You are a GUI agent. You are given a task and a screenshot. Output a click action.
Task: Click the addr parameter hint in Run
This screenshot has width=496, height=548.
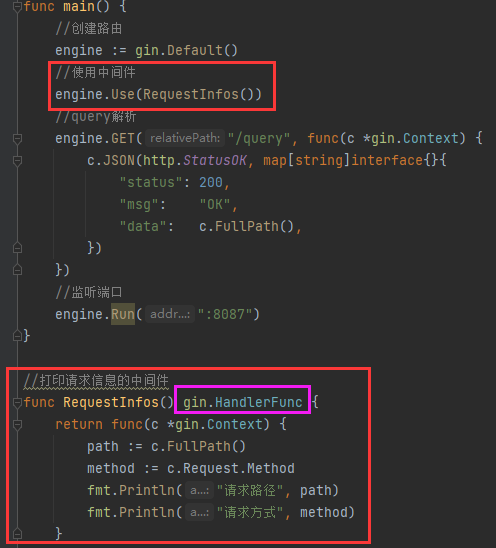coord(170,314)
